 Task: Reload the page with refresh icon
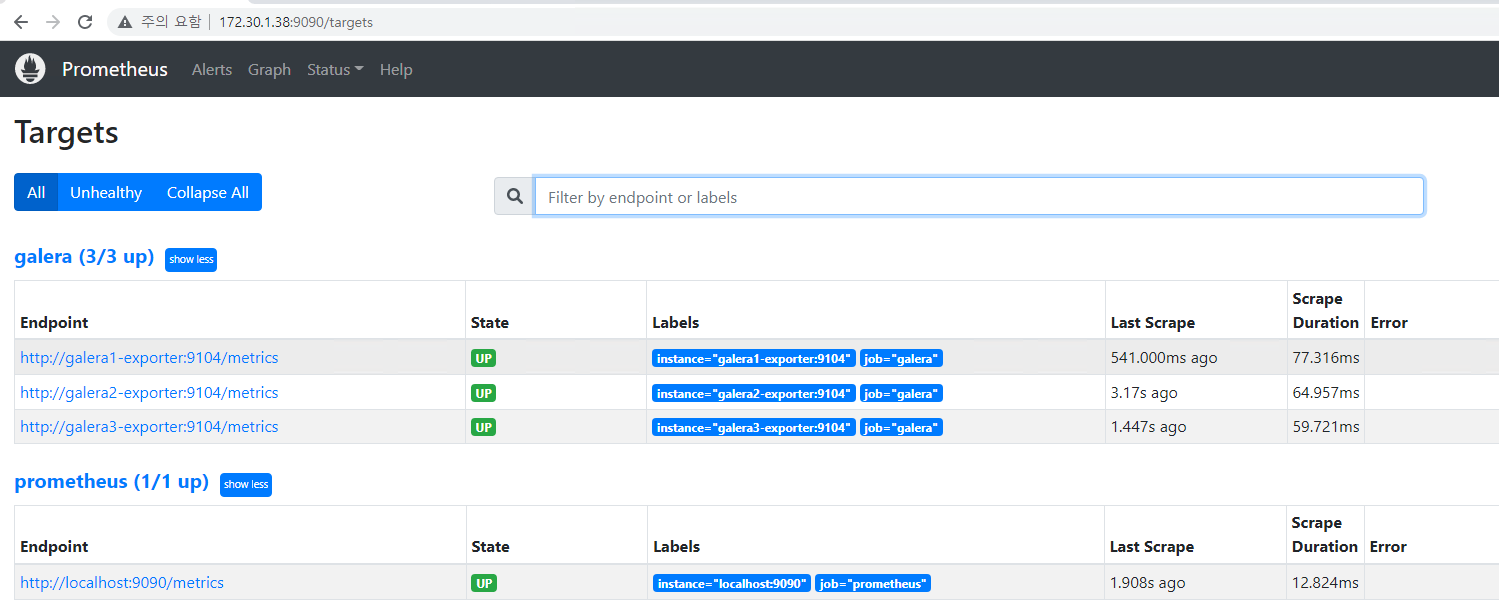85,22
